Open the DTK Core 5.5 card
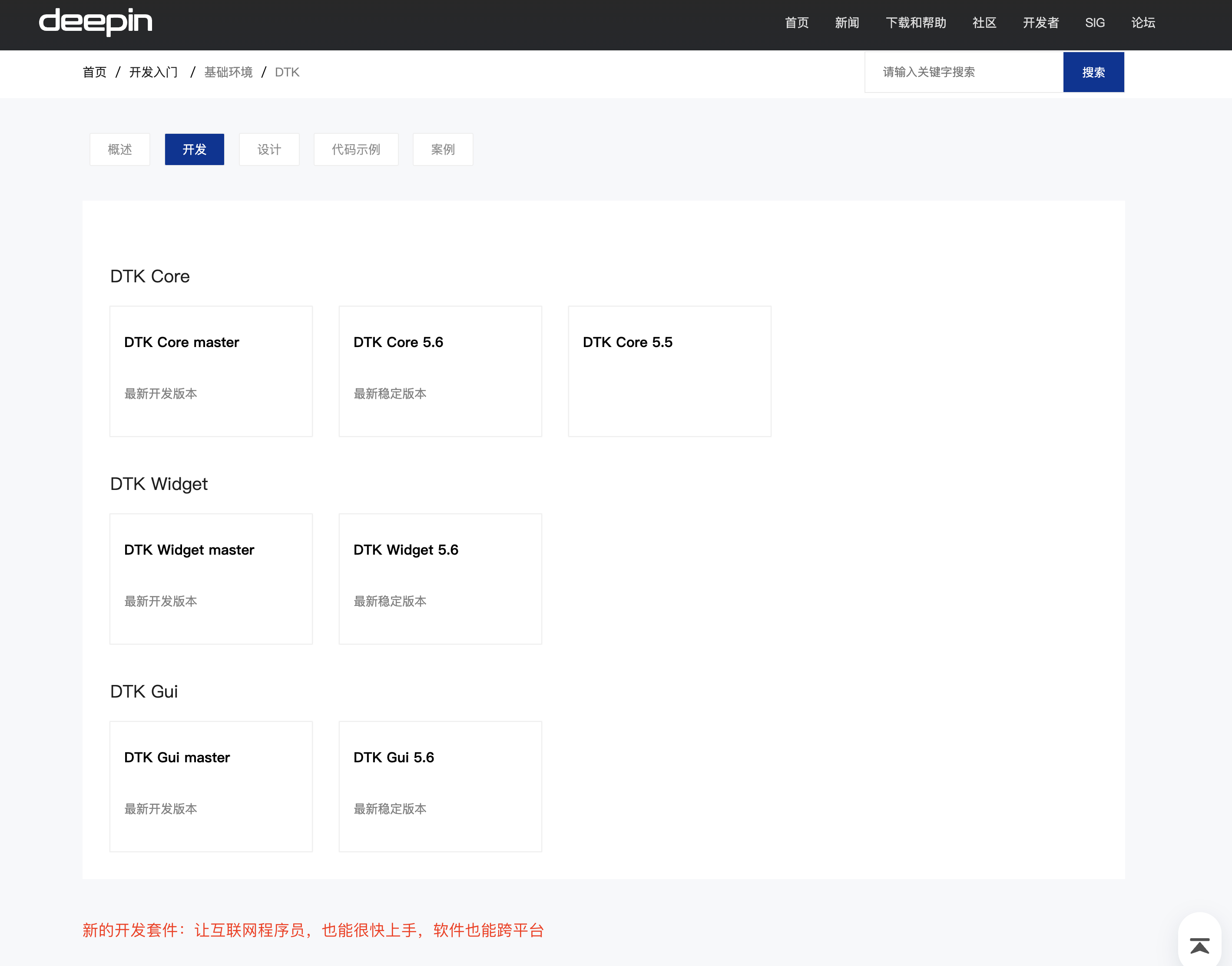Image resolution: width=1232 pixels, height=966 pixels. click(x=669, y=371)
